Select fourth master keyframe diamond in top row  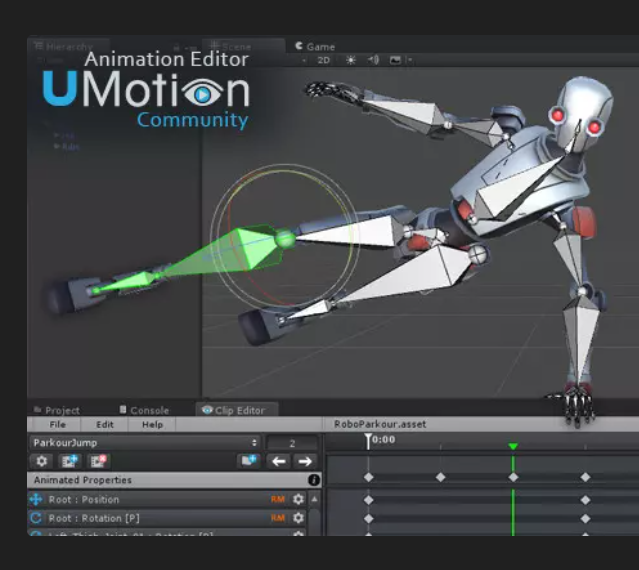pyautogui.click(x=585, y=477)
